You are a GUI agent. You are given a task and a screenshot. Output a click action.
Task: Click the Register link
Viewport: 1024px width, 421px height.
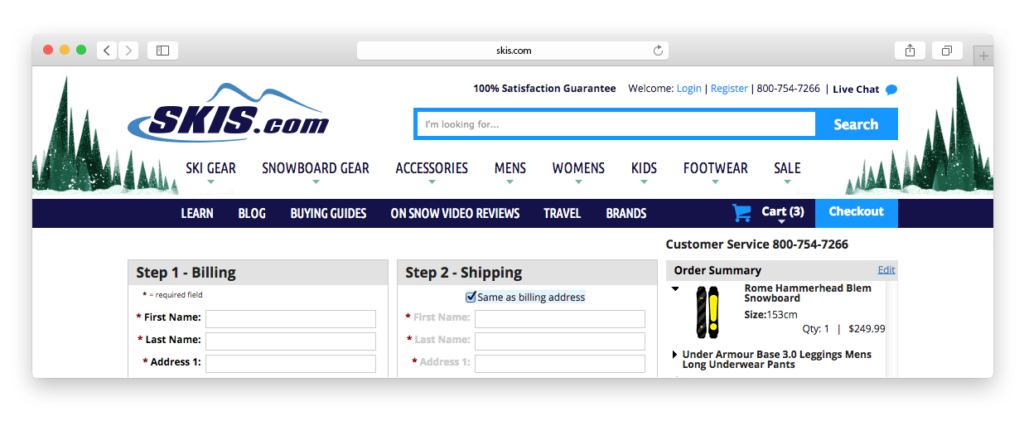729,88
